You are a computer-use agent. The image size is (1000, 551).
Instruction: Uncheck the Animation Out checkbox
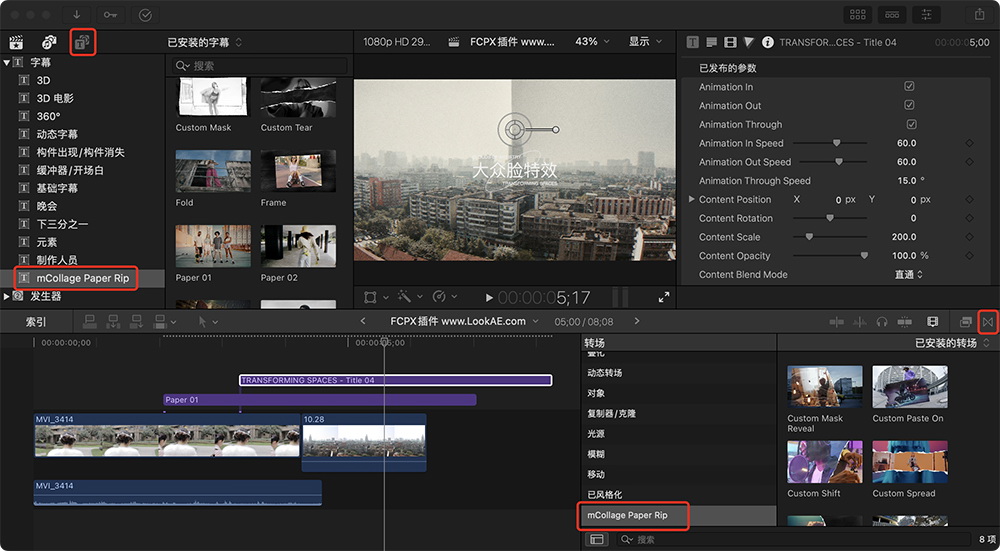tap(909, 106)
